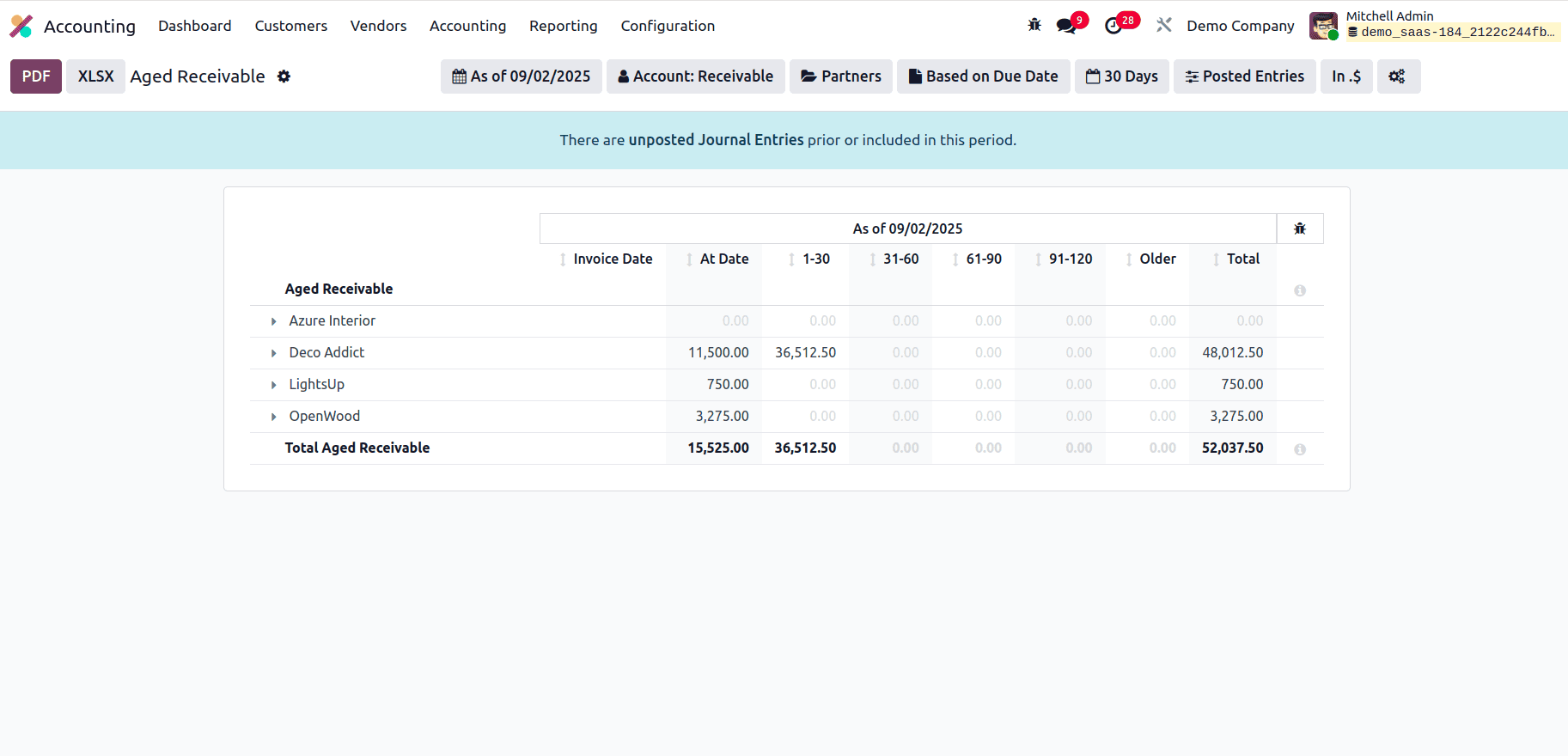
Task: Expand the LightsUp row
Action: tap(274, 385)
